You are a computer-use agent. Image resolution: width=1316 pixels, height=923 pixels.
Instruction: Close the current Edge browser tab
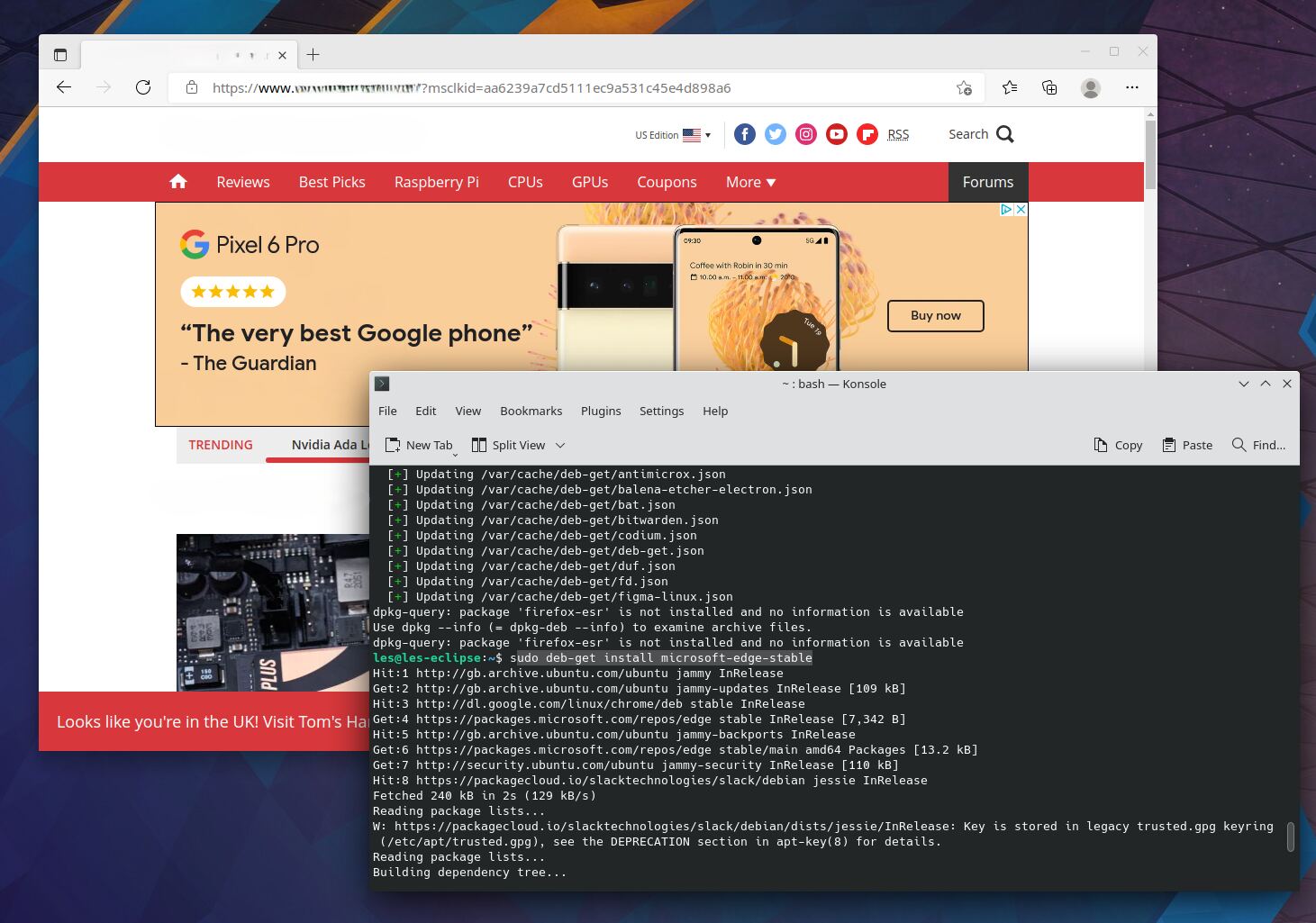282,55
